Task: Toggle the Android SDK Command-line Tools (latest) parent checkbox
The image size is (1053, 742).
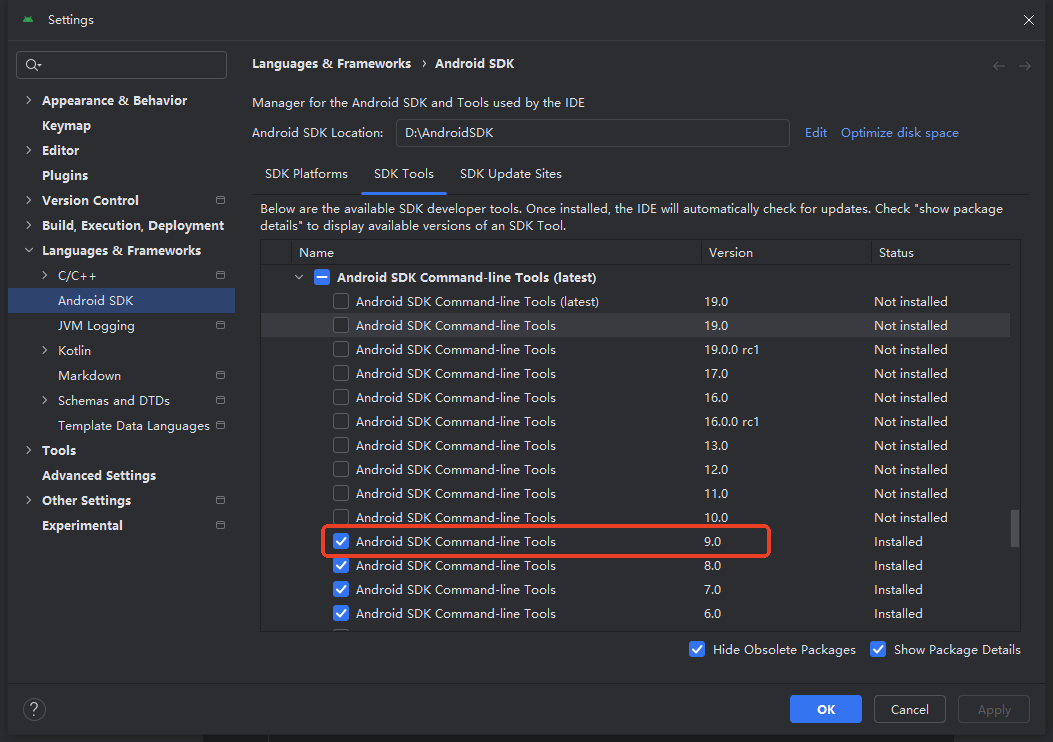Action: (321, 277)
